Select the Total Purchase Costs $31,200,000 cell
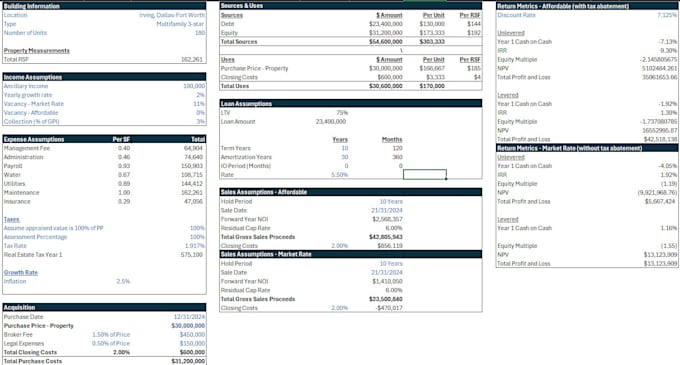680x365 pixels. (x=188, y=361)
